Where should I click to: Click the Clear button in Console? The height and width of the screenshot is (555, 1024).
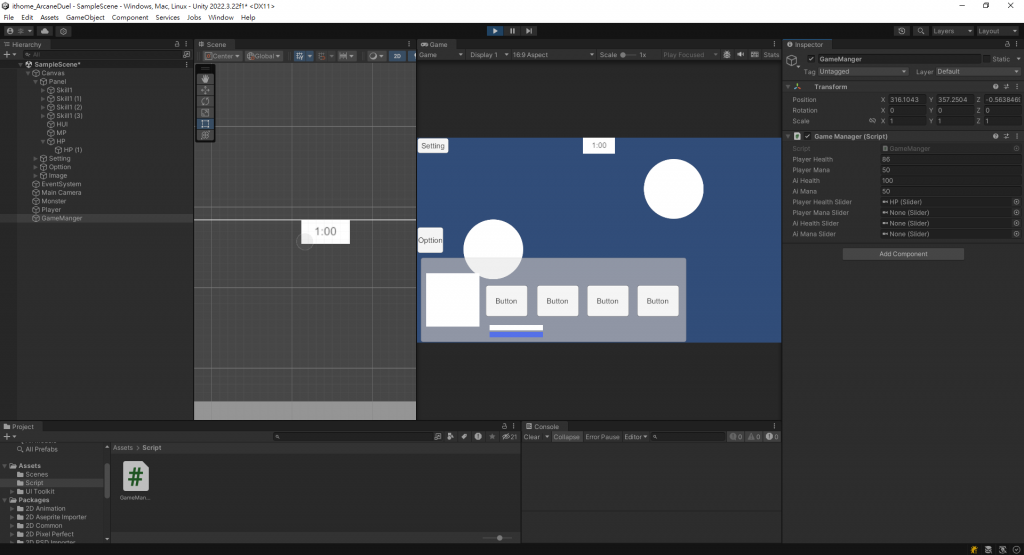(532, 437)
